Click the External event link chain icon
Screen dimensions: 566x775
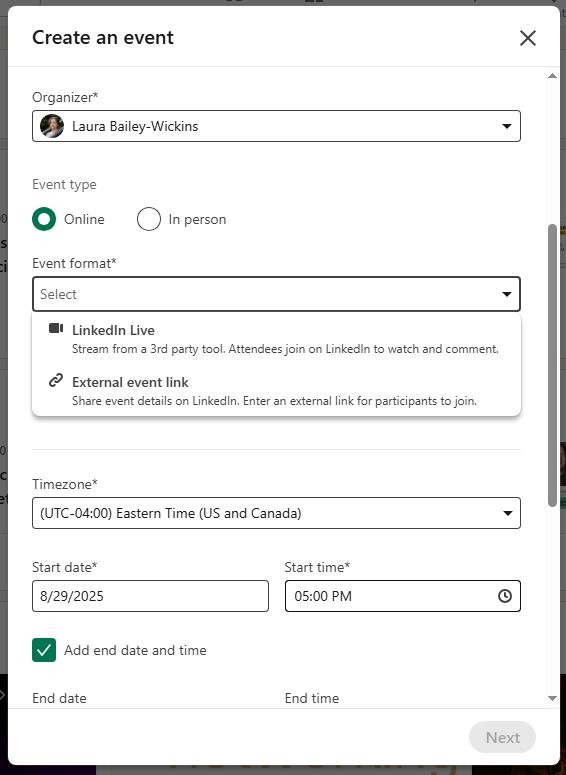56,381
